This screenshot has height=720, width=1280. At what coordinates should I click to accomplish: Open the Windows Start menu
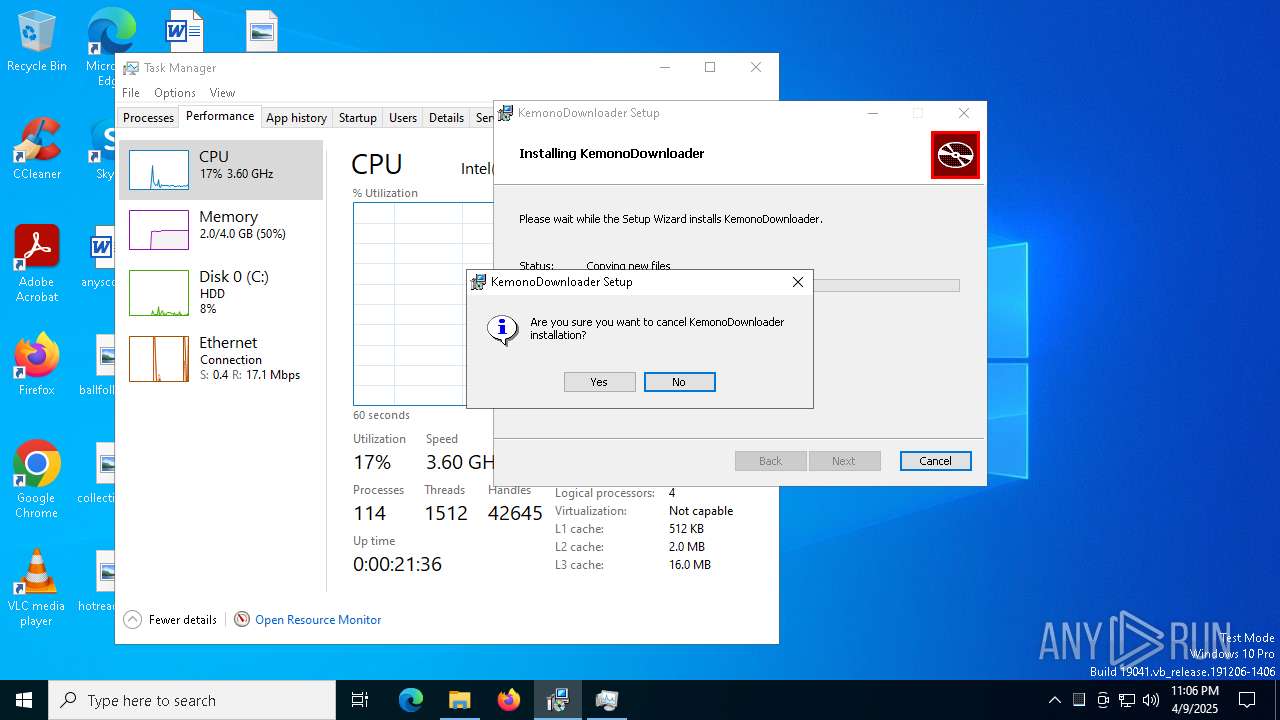tap(24, 700)
